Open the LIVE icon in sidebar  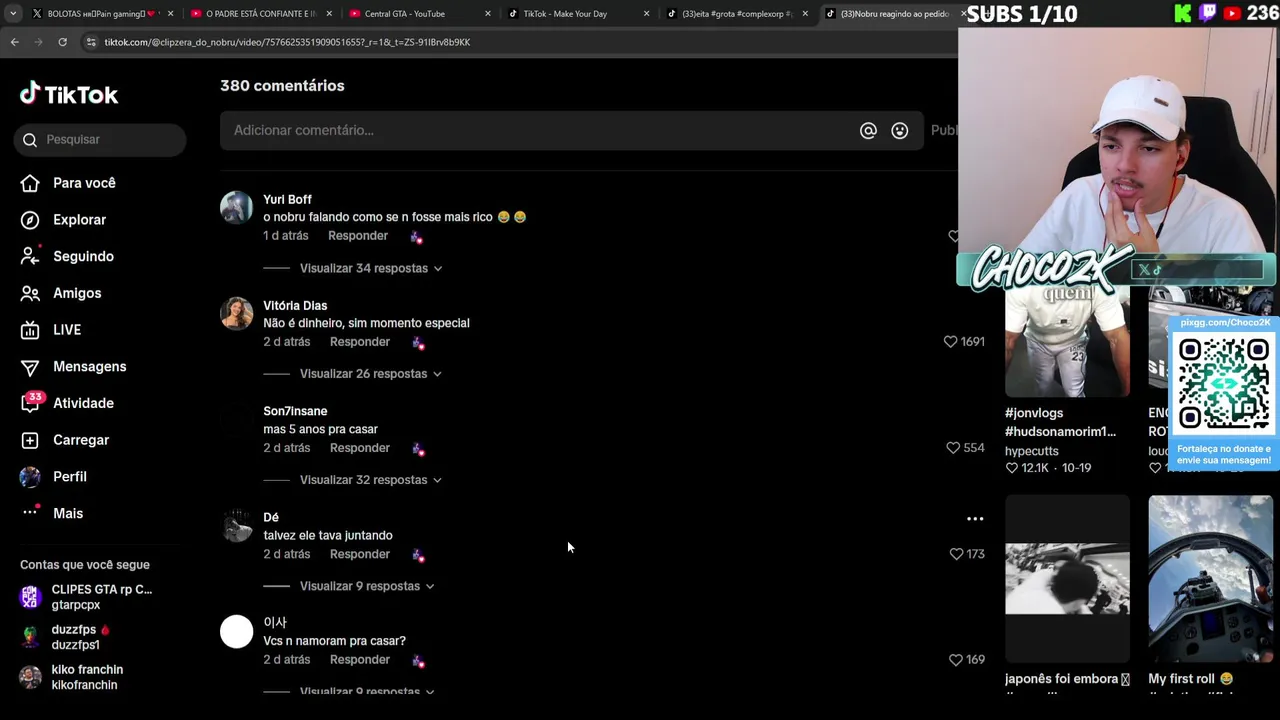point(30,330)
